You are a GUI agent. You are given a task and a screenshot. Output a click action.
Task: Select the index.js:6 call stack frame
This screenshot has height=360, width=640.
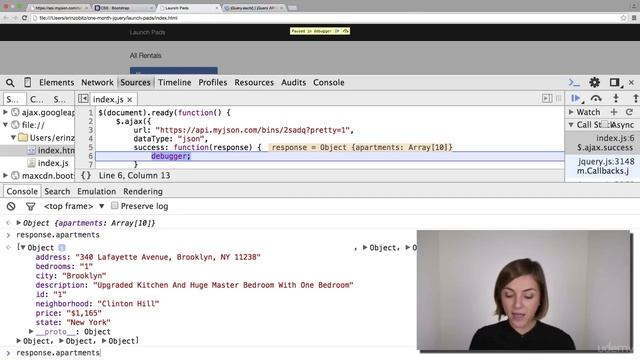point(602,143)
